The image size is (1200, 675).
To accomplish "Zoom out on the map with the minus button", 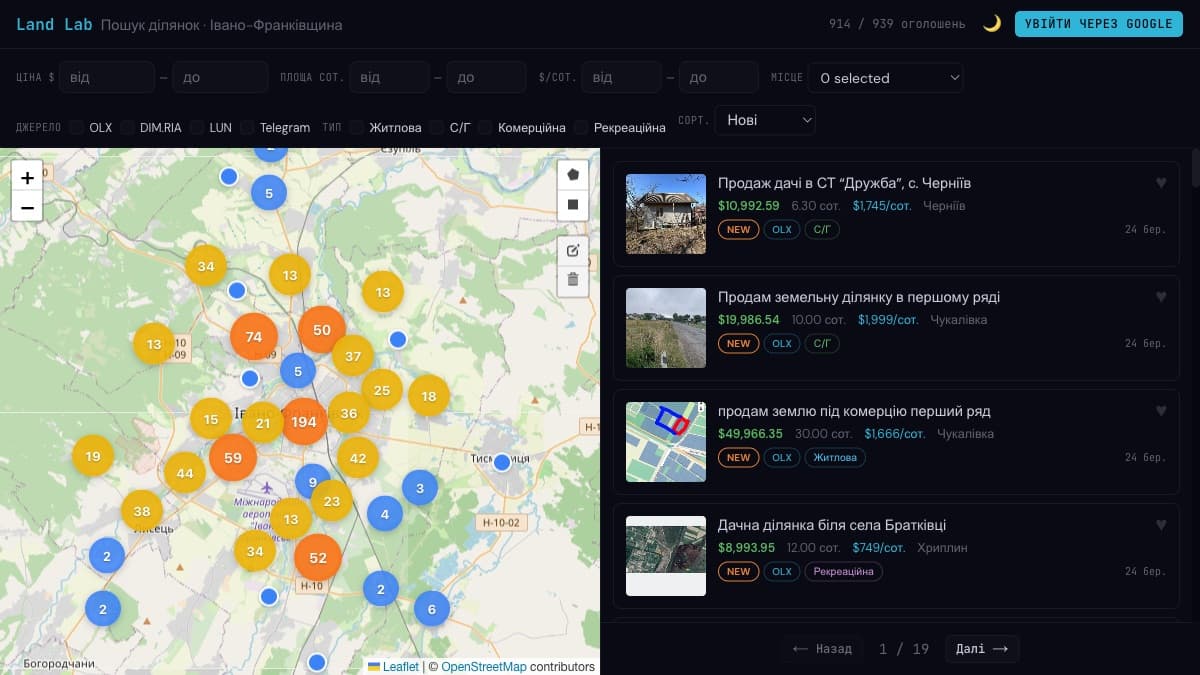I will 27,208.
